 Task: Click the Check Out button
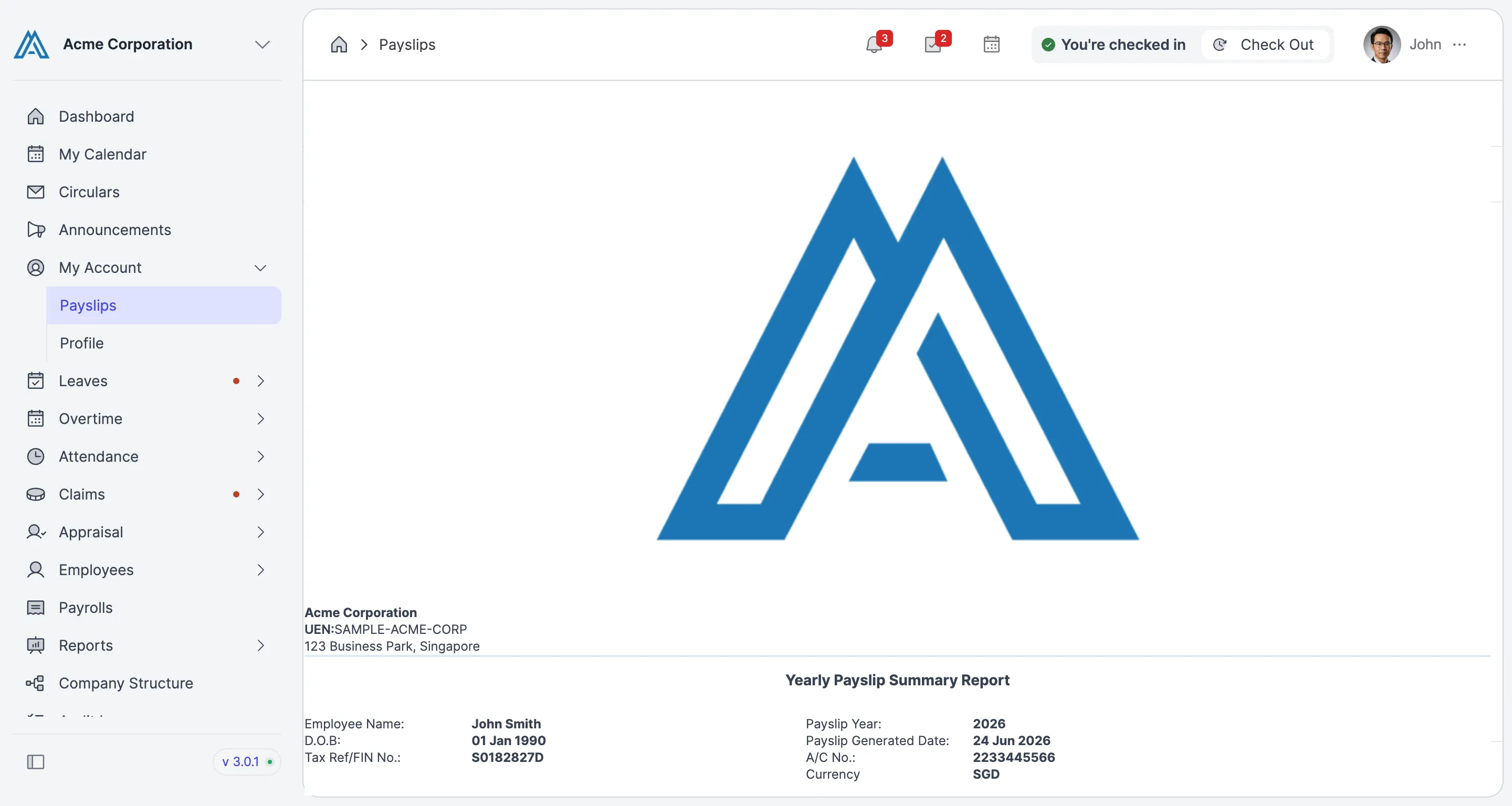(1265, 45)
